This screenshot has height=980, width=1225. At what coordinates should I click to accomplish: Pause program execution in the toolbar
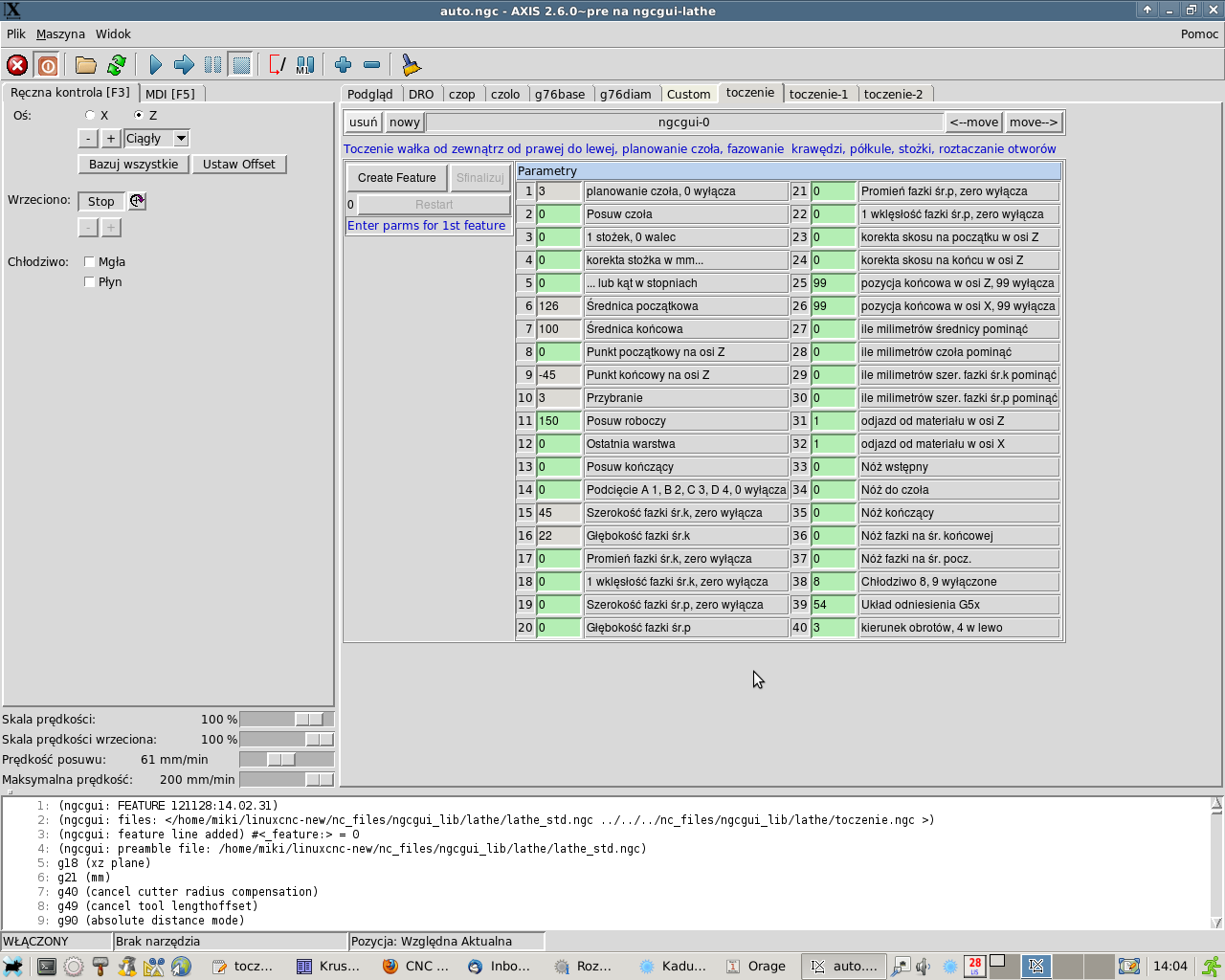(x=212, y=65)
